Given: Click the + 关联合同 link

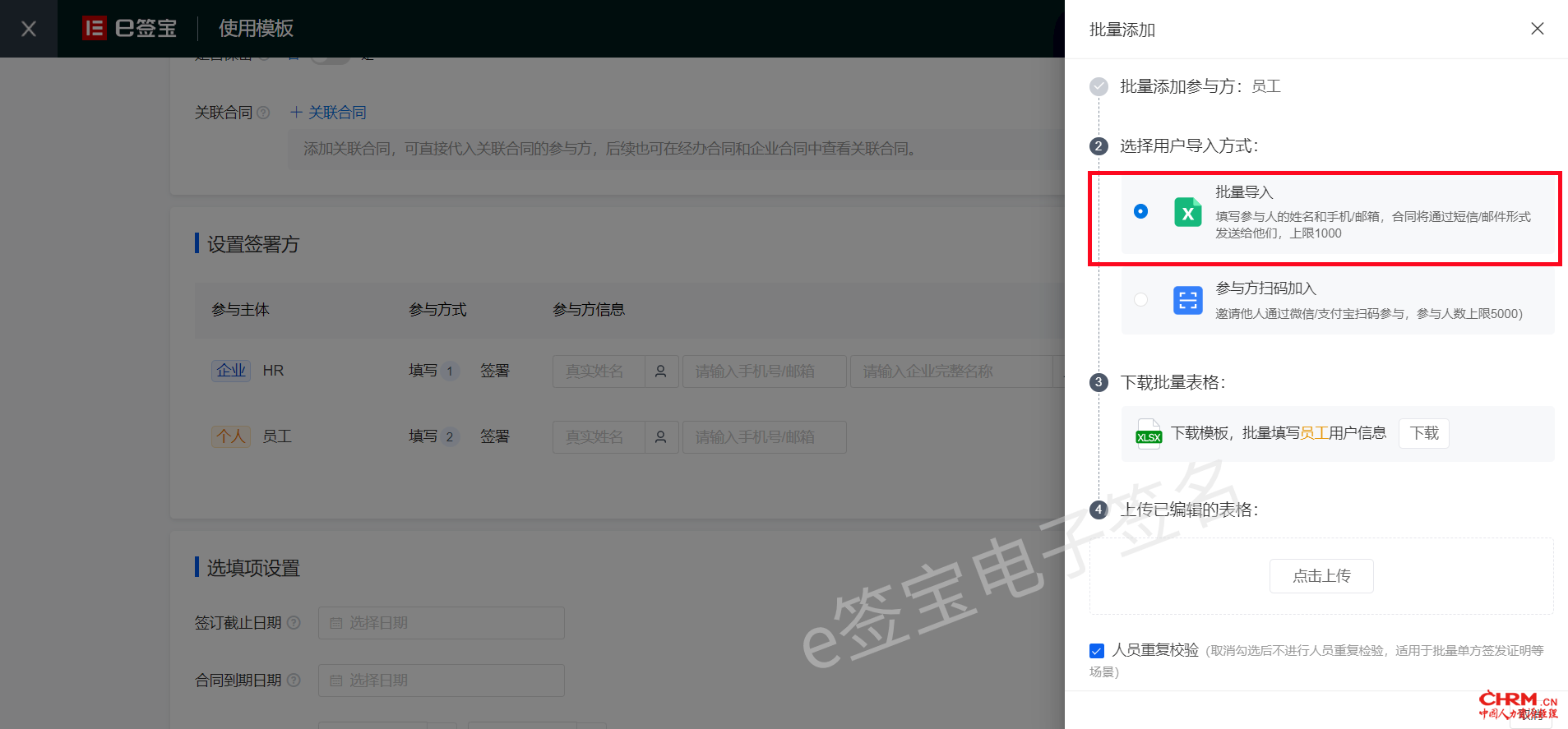Looking at the screenshot, I should pyautogui.click(x=328, y=113).
